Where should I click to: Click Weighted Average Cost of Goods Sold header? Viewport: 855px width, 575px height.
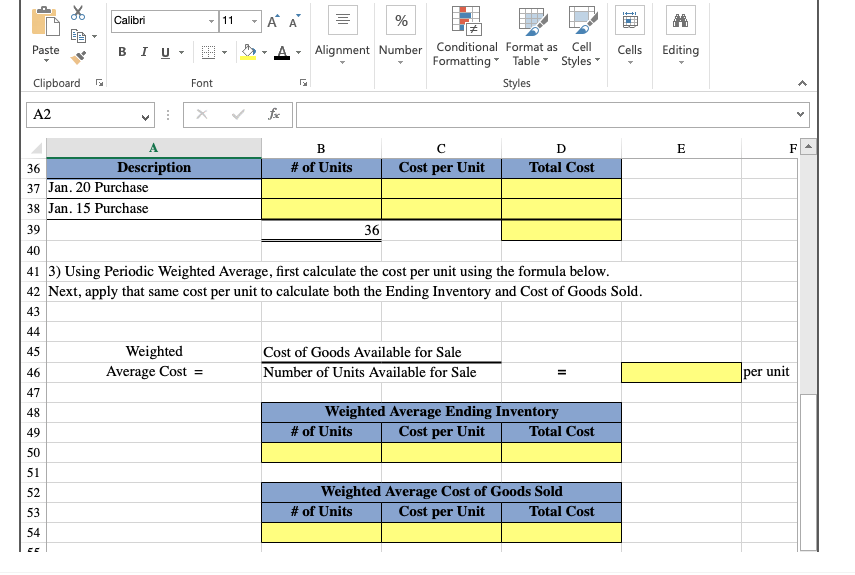coord(441,492)
